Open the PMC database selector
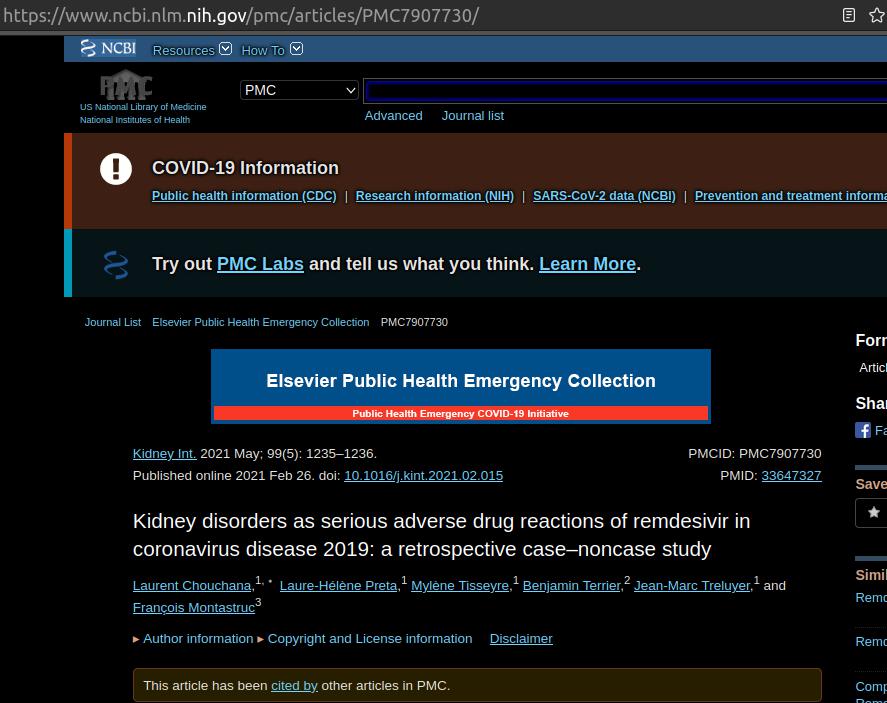This screenshot has height=703, width=887. coord(299,90)
